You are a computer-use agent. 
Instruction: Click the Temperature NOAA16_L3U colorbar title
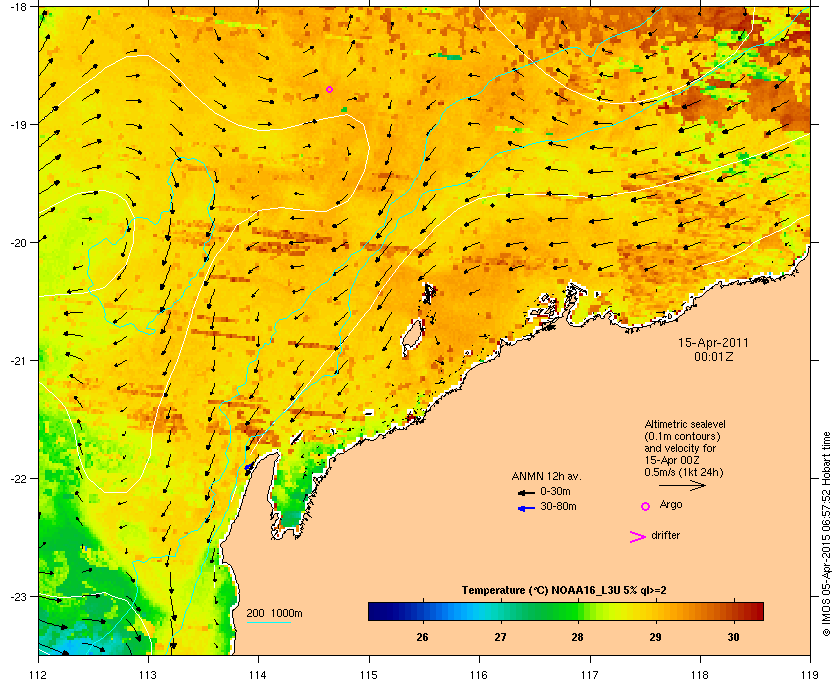564,591
